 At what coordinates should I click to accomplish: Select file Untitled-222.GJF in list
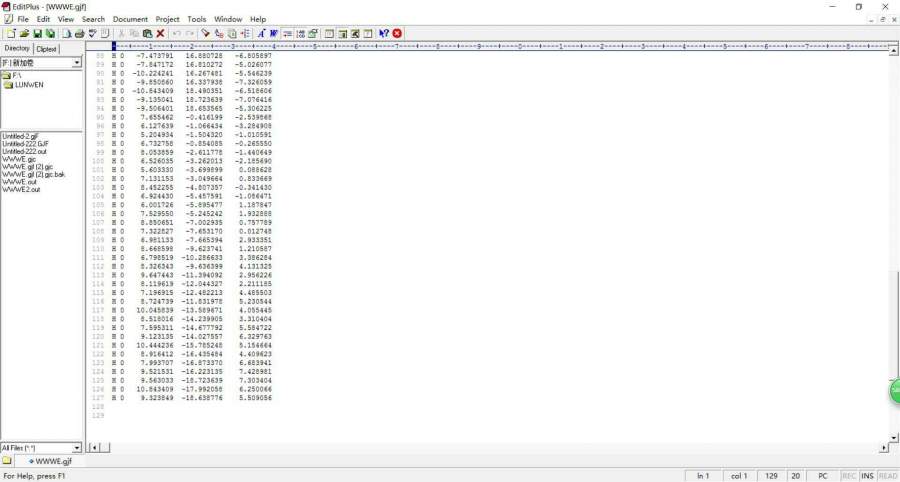coord(25,144)
